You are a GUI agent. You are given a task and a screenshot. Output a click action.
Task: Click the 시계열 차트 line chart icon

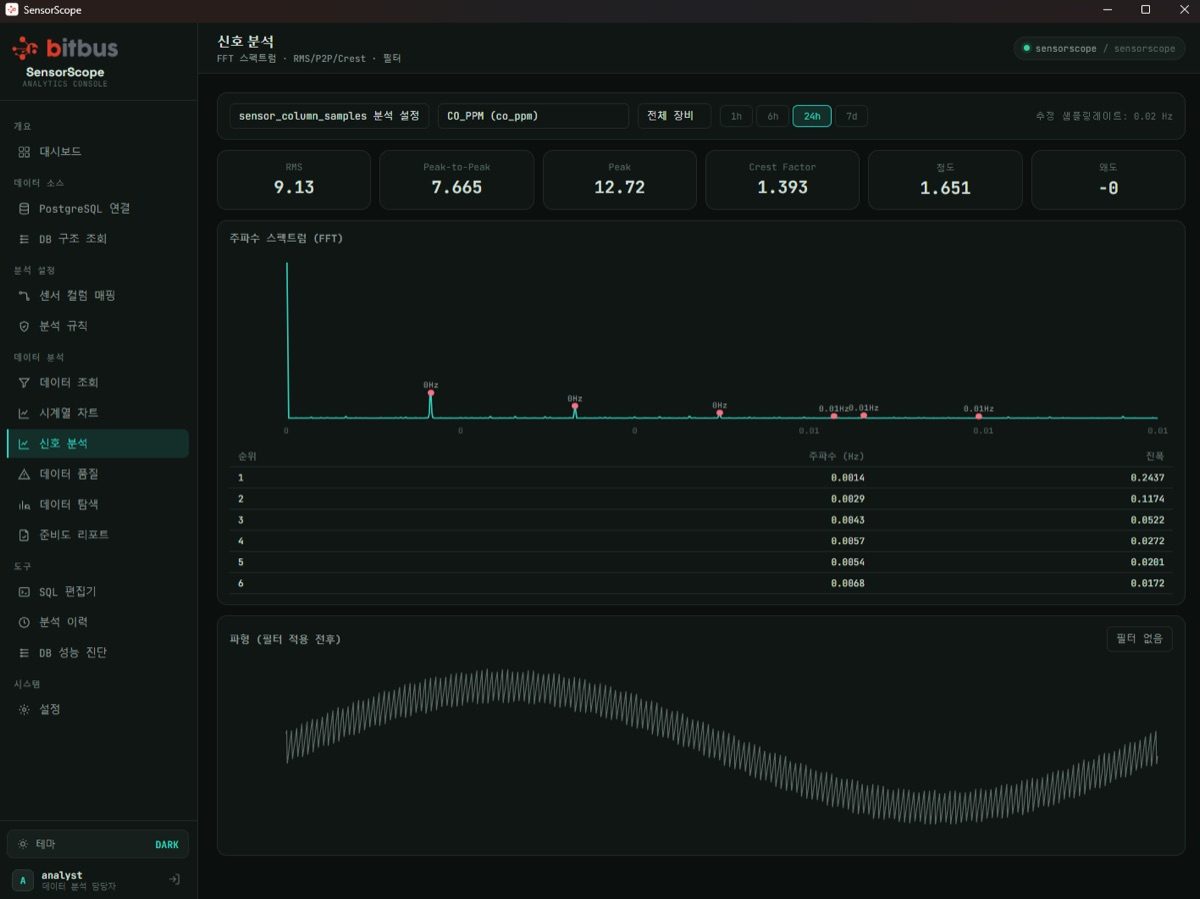24,413
